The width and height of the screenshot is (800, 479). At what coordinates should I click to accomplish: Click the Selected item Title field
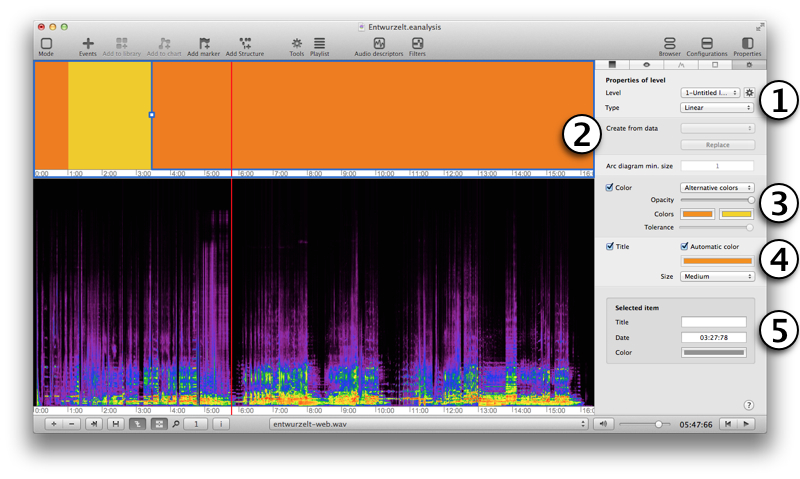[714, 322]
